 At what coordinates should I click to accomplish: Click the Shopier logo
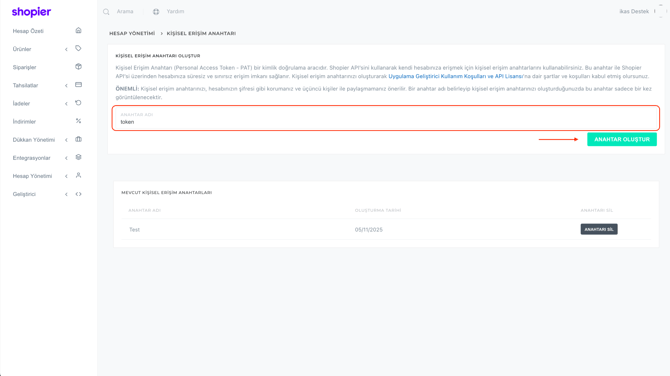point(31,12)
